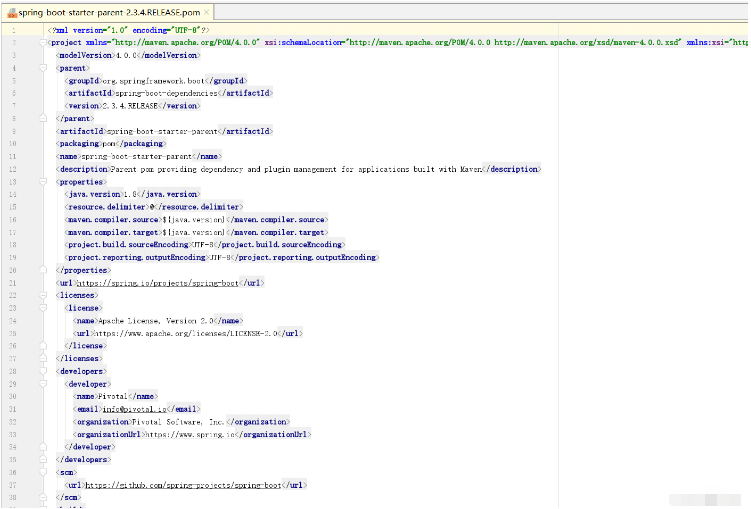This screenshot has width=751, height=509.
Task: Click spring-boot-dependencies artifactId value
Action: pos(166,93)
